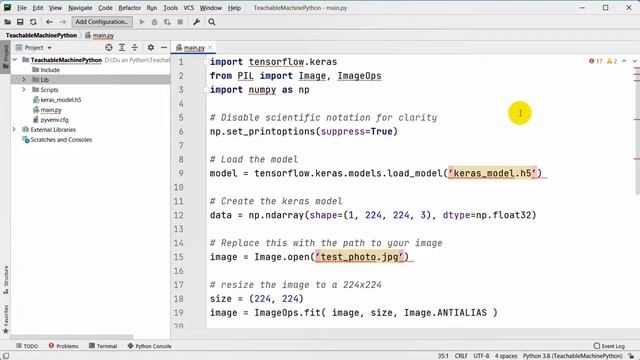The image size is (640, 360).
Task: Open the VCS menu
Action: (x=189, y=8)
